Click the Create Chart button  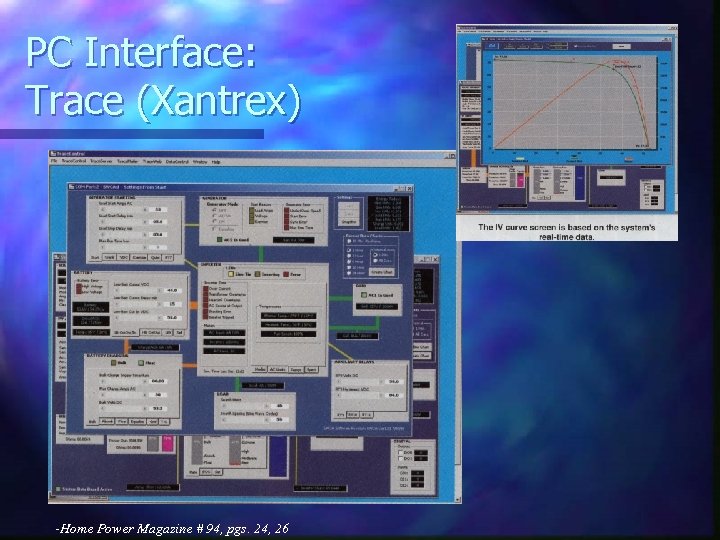[x=382, y=272]
